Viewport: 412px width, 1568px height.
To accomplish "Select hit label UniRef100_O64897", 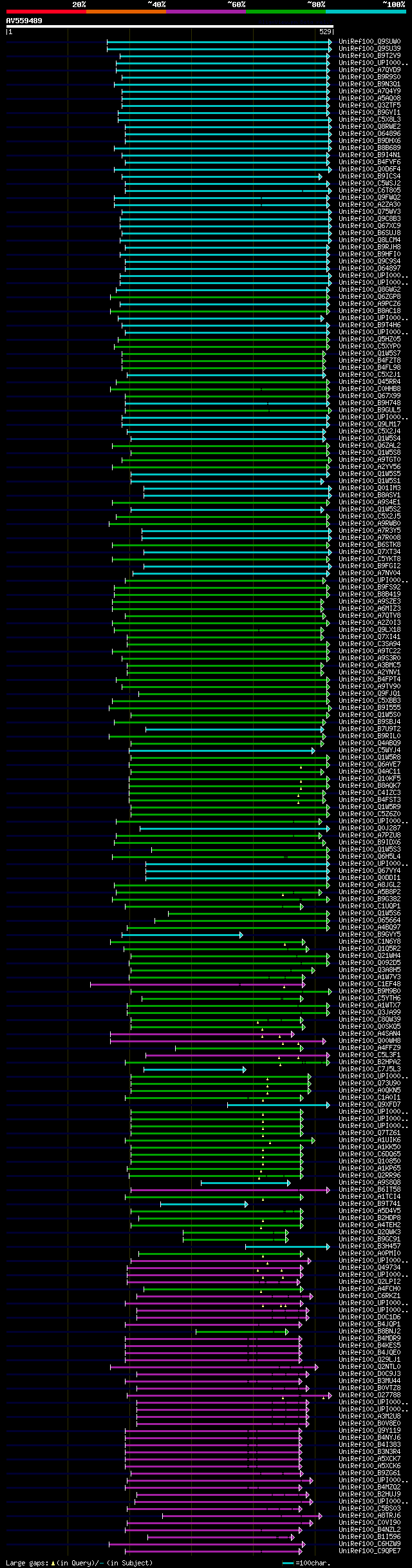I will tap(370, 269).
